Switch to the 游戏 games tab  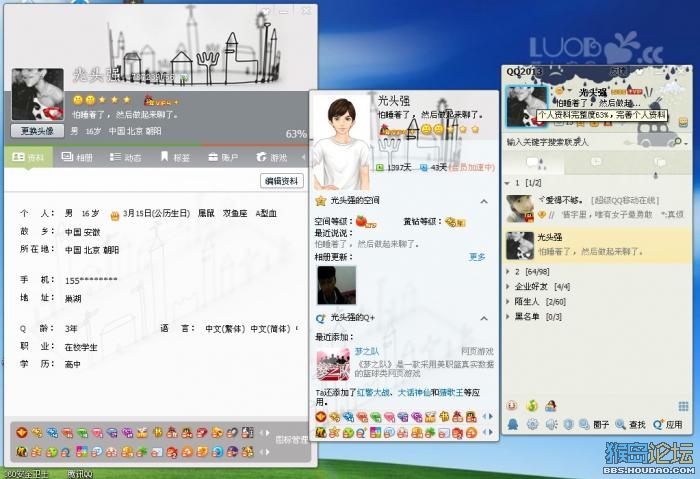tap(272, 157)
